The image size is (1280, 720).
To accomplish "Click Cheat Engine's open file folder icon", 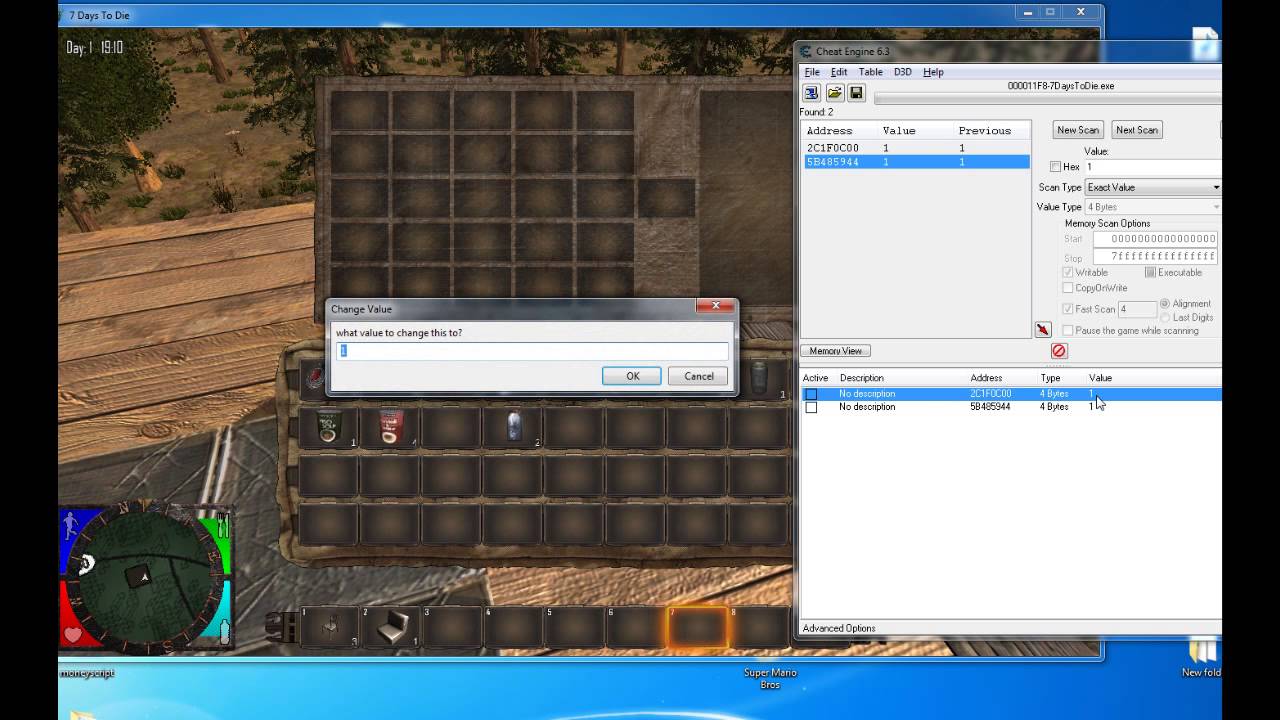I will [834, 93].
